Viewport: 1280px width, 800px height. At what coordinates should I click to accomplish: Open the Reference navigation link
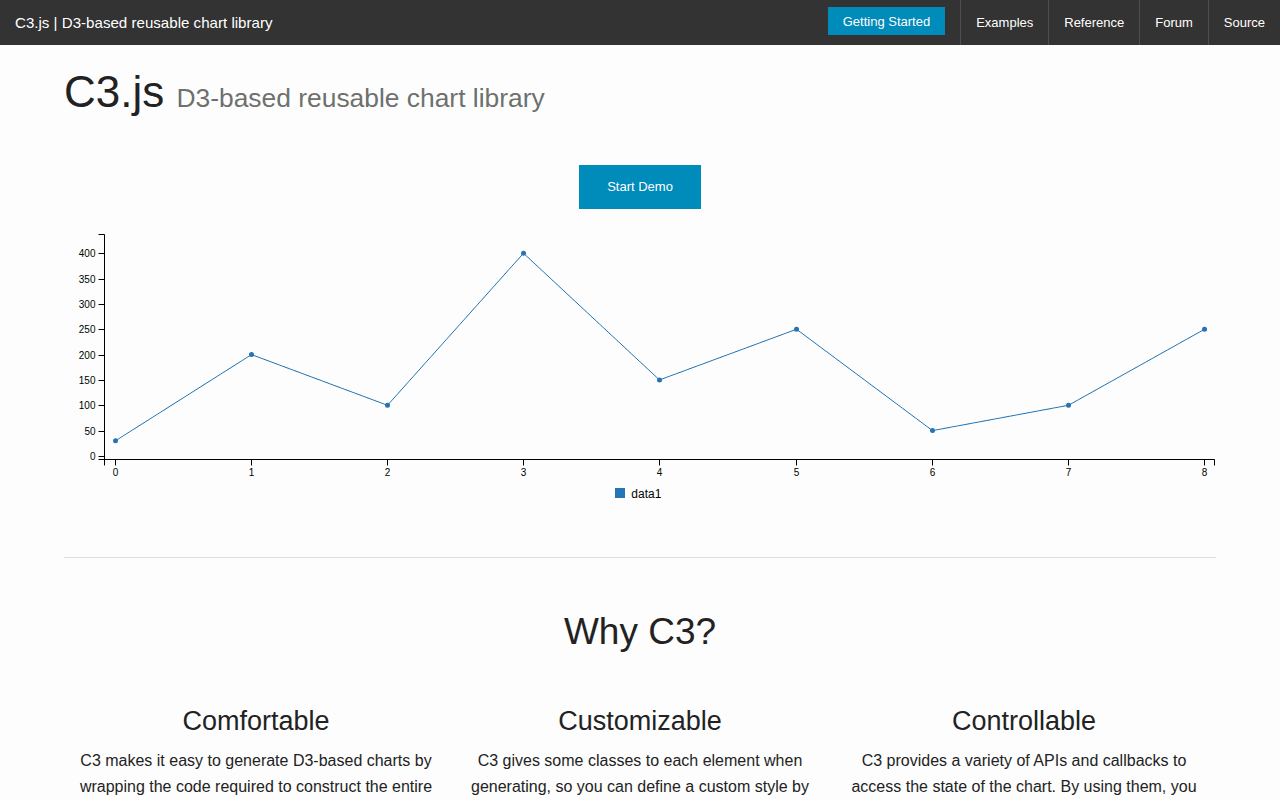tap(1094, 22)
